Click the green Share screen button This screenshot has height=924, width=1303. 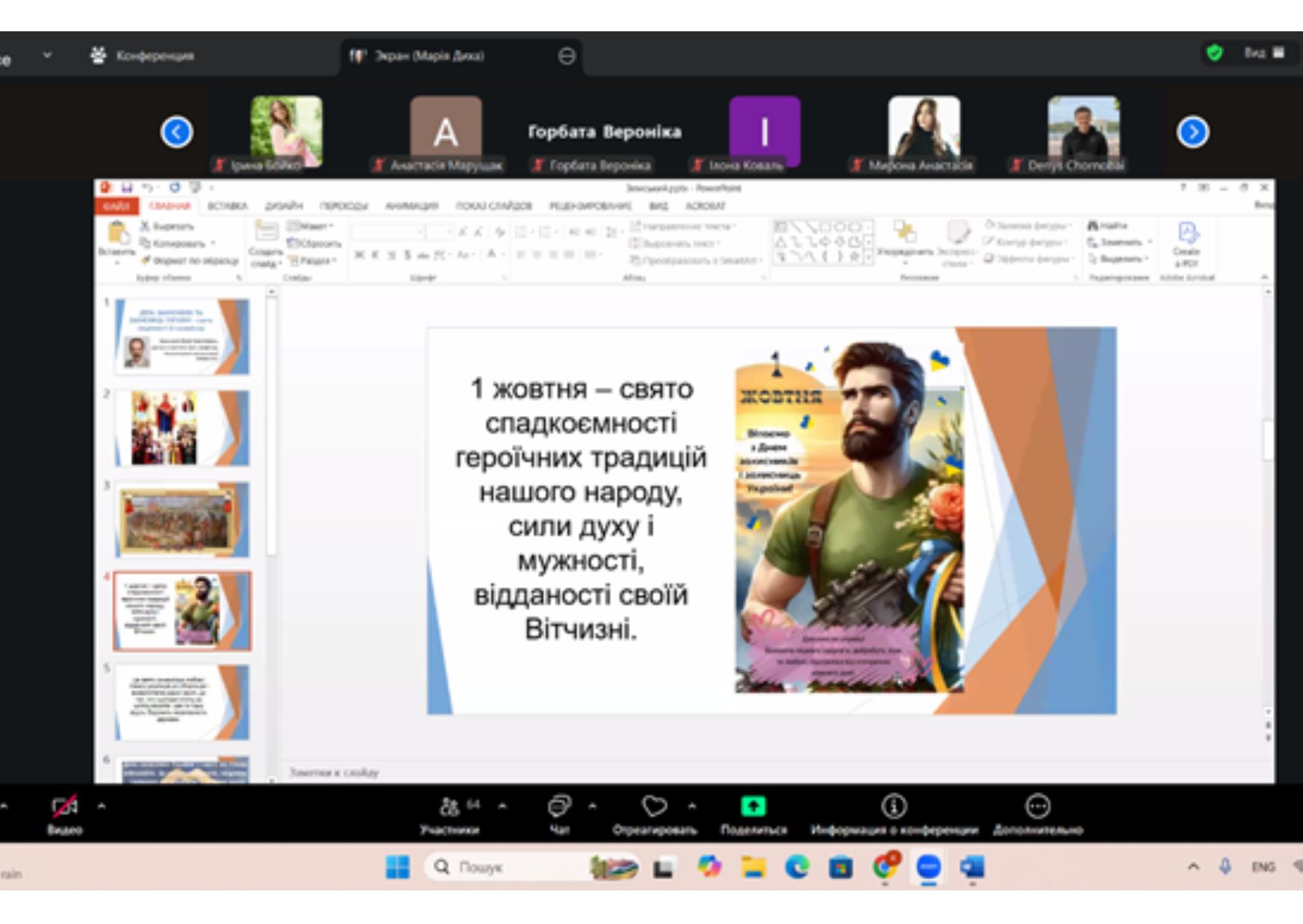(753, 807)
